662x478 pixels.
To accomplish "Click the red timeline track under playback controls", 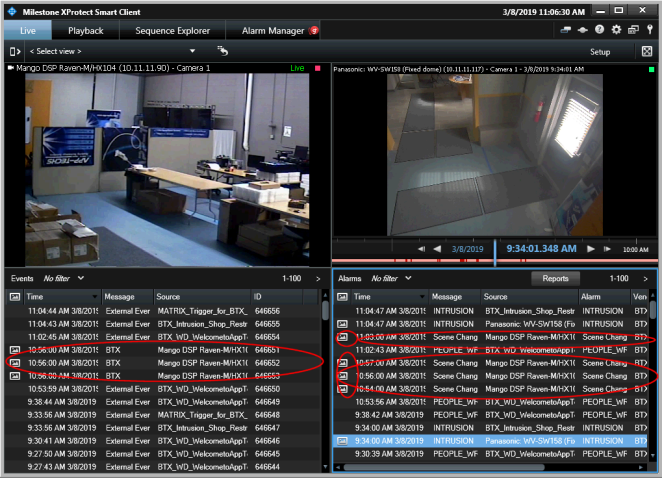I will (494, 261).
